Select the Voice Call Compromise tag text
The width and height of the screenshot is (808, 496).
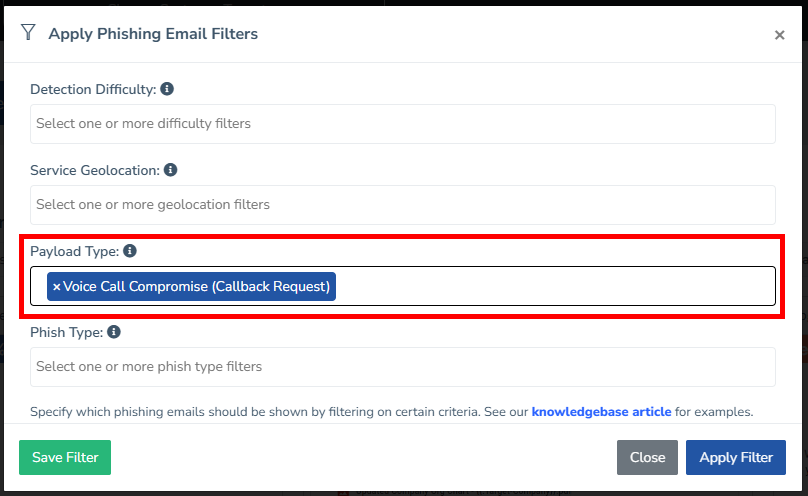point(196,287)
